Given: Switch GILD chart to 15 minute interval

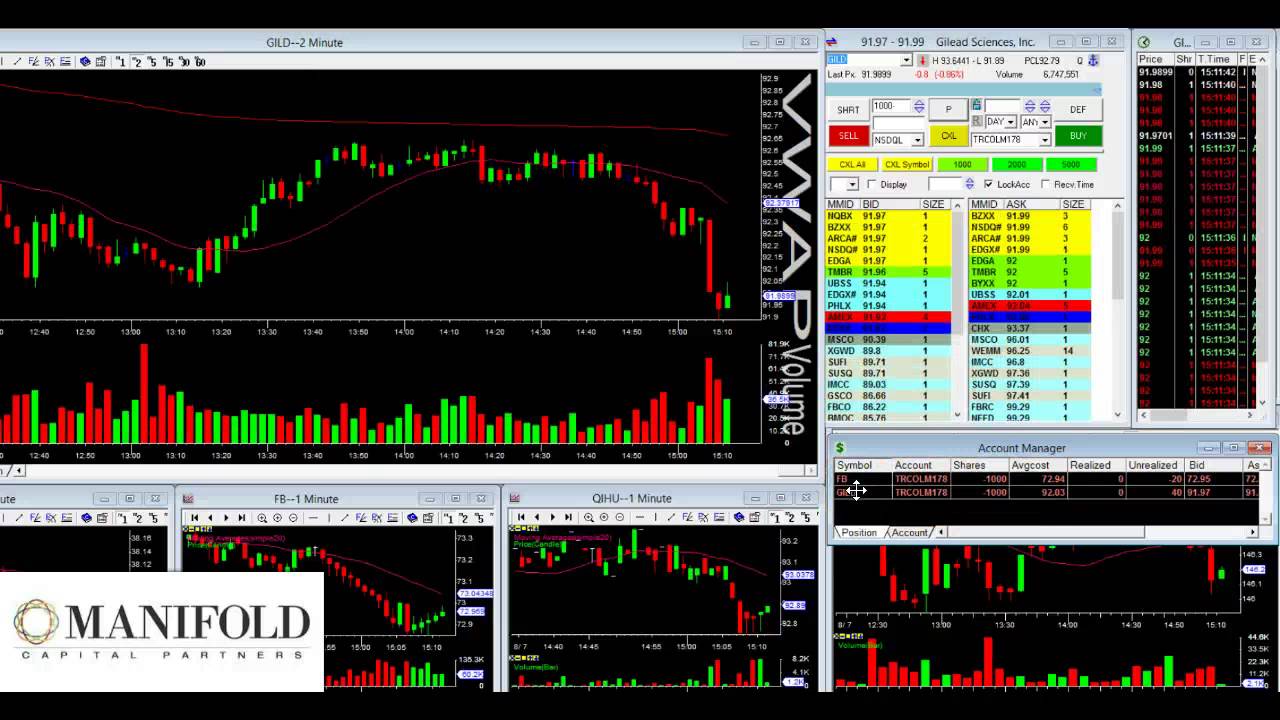Looking at the screenshot, I should (169, 61).
